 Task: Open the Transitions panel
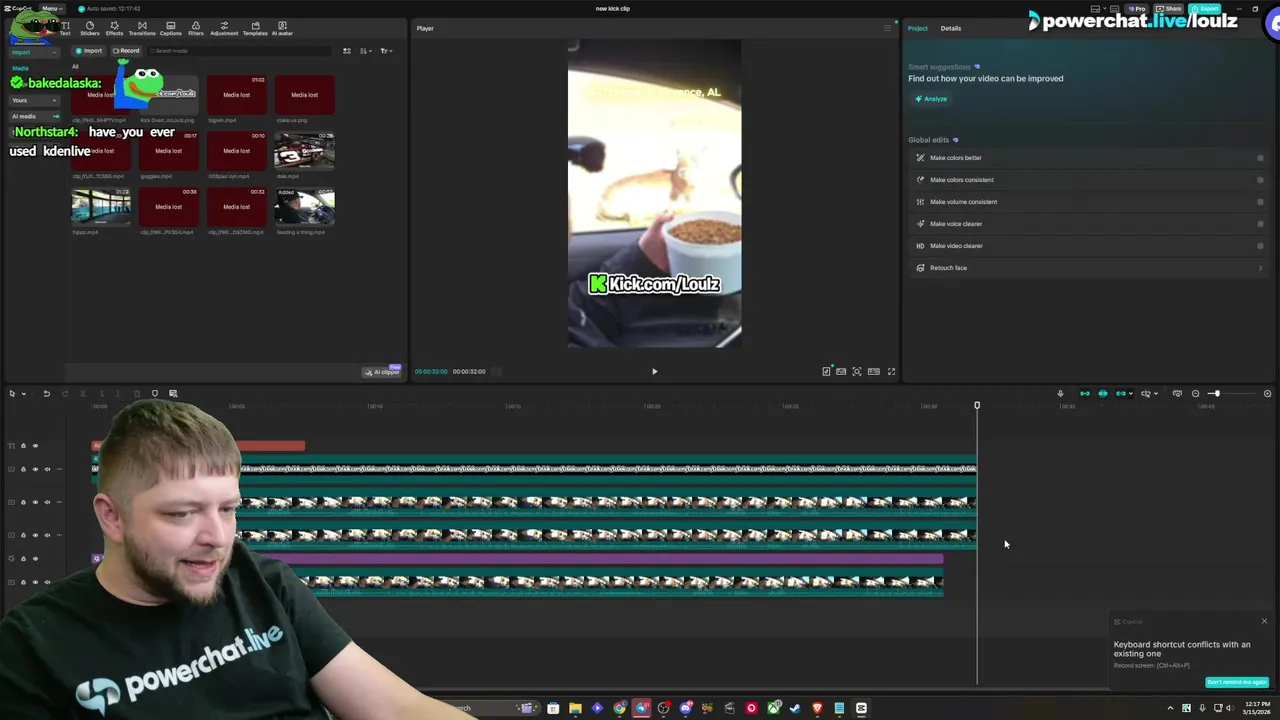pyautogui.click(x=142, y=28)
